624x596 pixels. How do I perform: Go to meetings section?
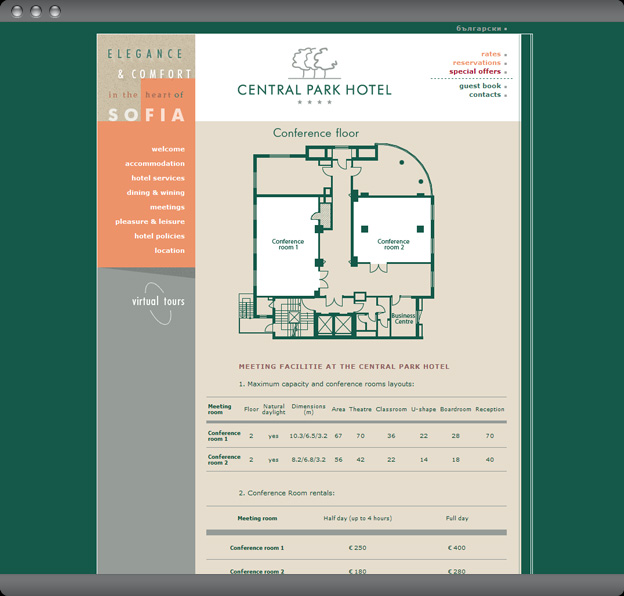click(167, 207)
